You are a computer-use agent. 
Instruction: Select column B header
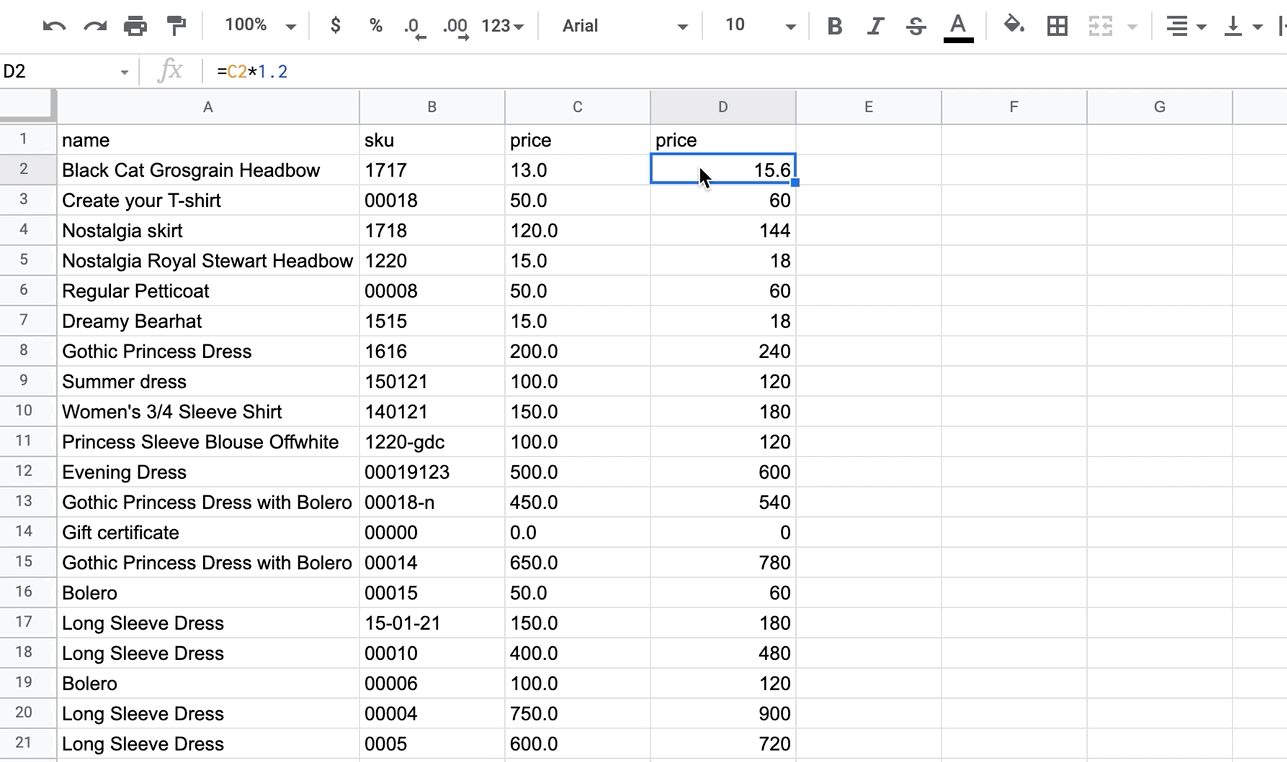pyautogui.click(x=432, y=107)
